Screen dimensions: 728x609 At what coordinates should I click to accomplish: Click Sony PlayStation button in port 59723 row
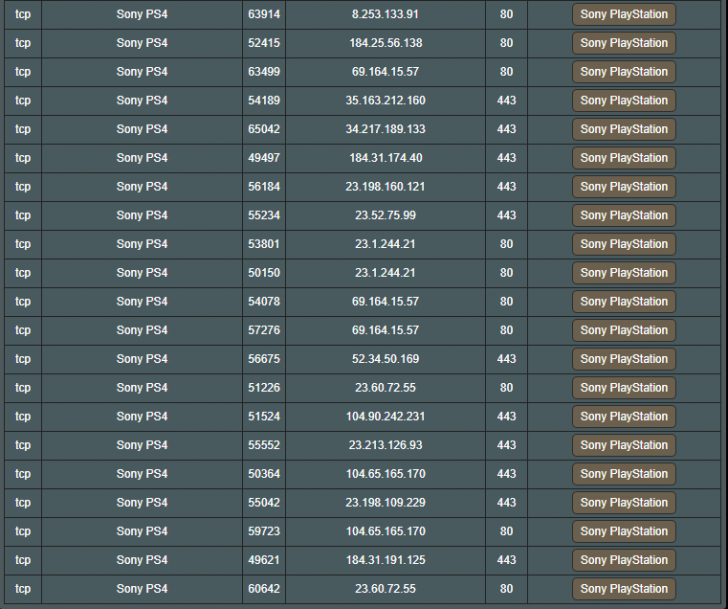[624, 532]
